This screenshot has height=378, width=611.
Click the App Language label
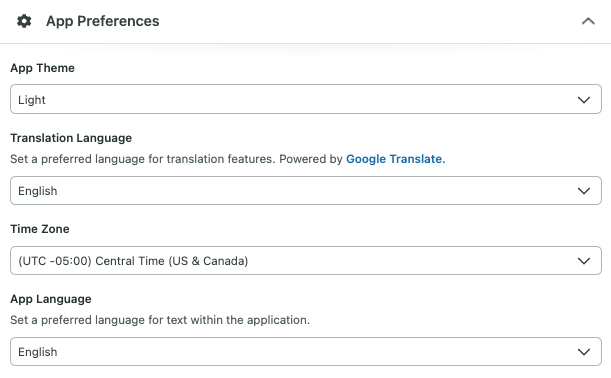click(x=51, y=299)
